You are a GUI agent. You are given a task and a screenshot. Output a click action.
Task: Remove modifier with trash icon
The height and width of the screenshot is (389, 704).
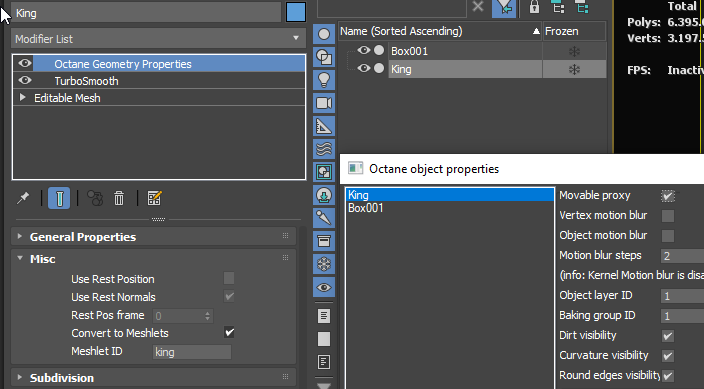(x=119, y=198)
